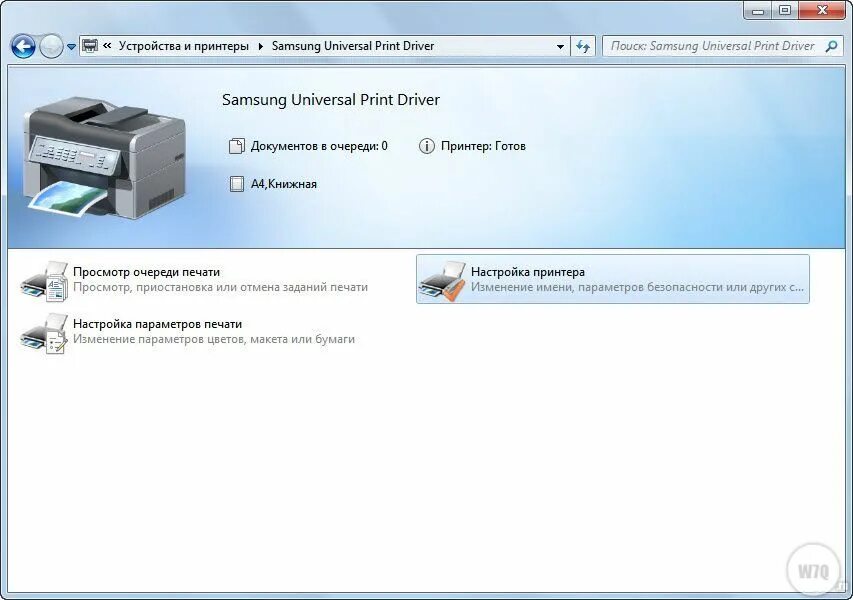Click the documents in queue page icon
This screenshot has width=853, height=600.
237,146
